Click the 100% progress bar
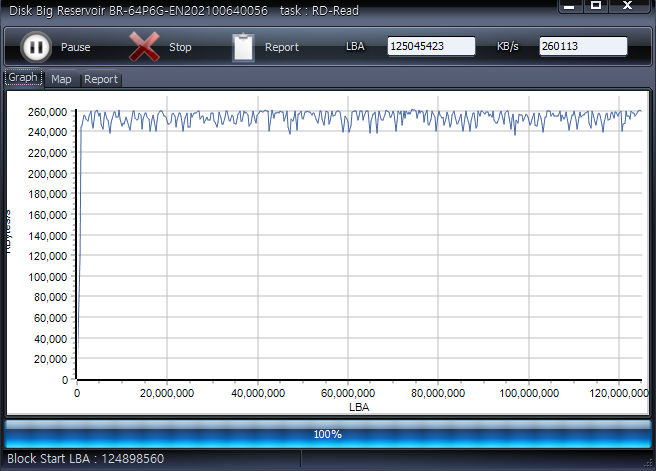656x471 pixels. (328, 434)
